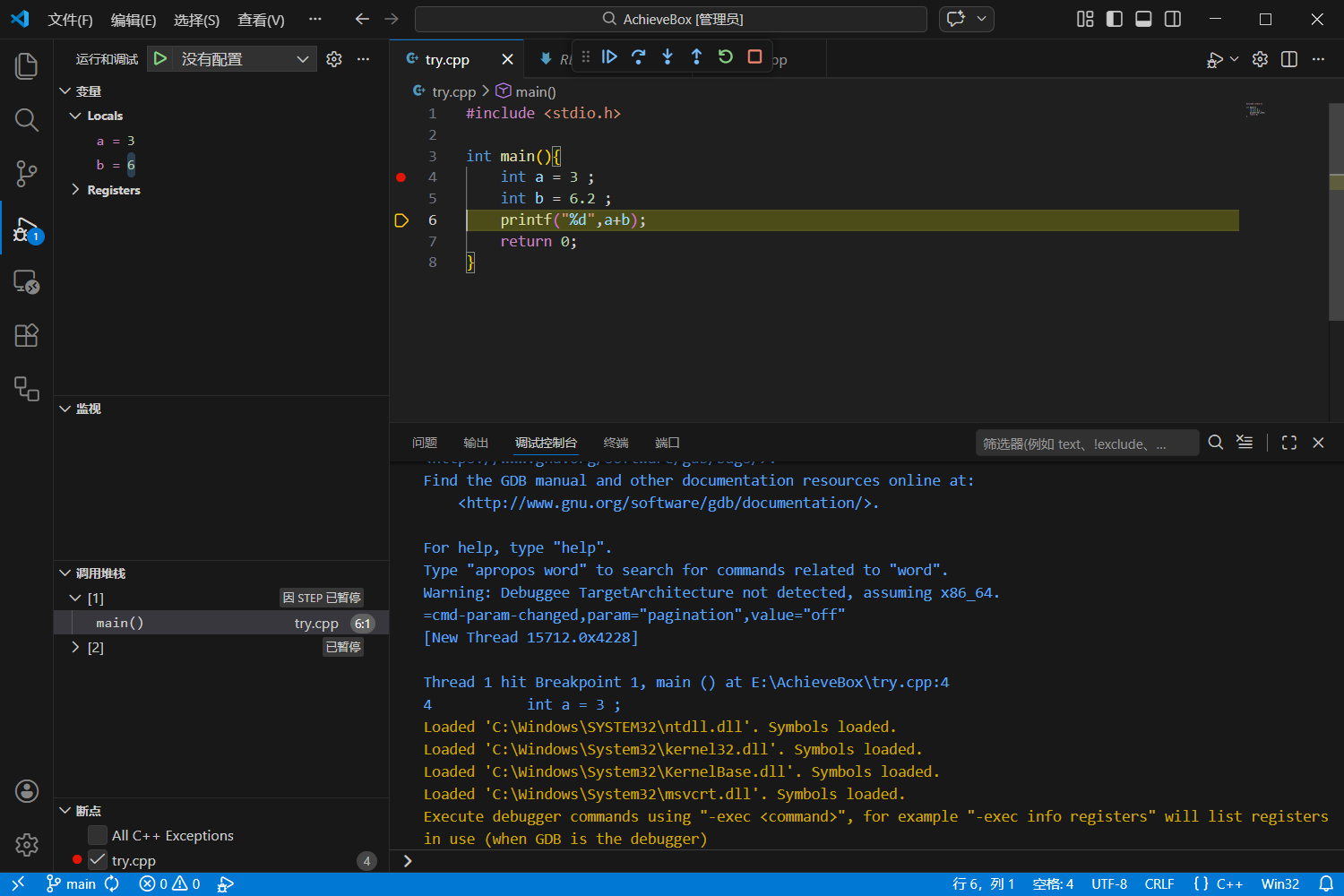Open the Remote Explorer view
Image resolution: width=1344 pixels, height=896 pixels.
click(27, 282)
